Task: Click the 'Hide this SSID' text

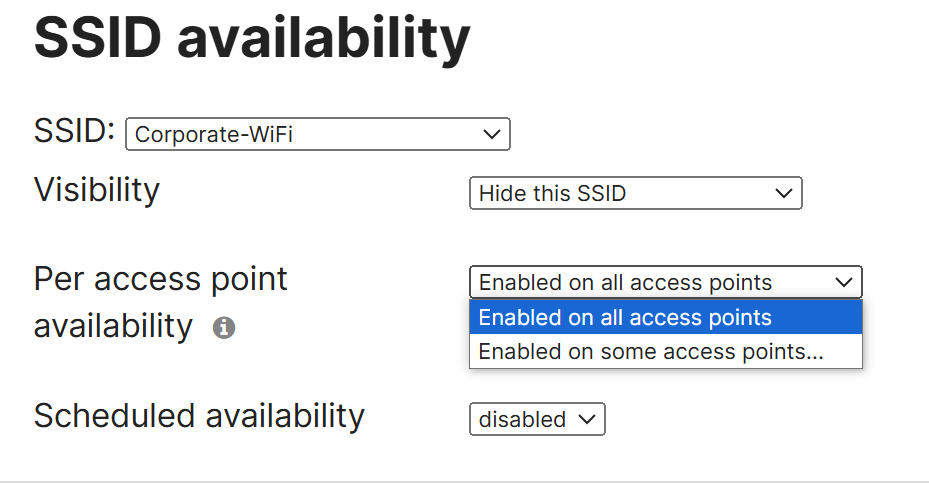Action: pyautogui.click(x=552, y=193)
